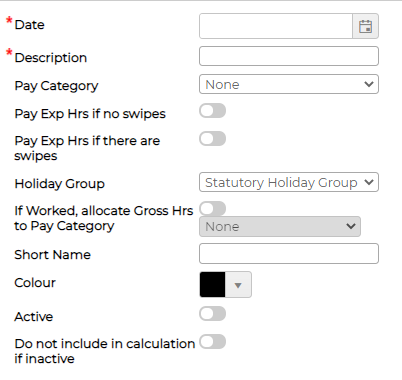Click the Pay Category dropdown chevron
Screen dimensions: 402x380
(369, 84)
